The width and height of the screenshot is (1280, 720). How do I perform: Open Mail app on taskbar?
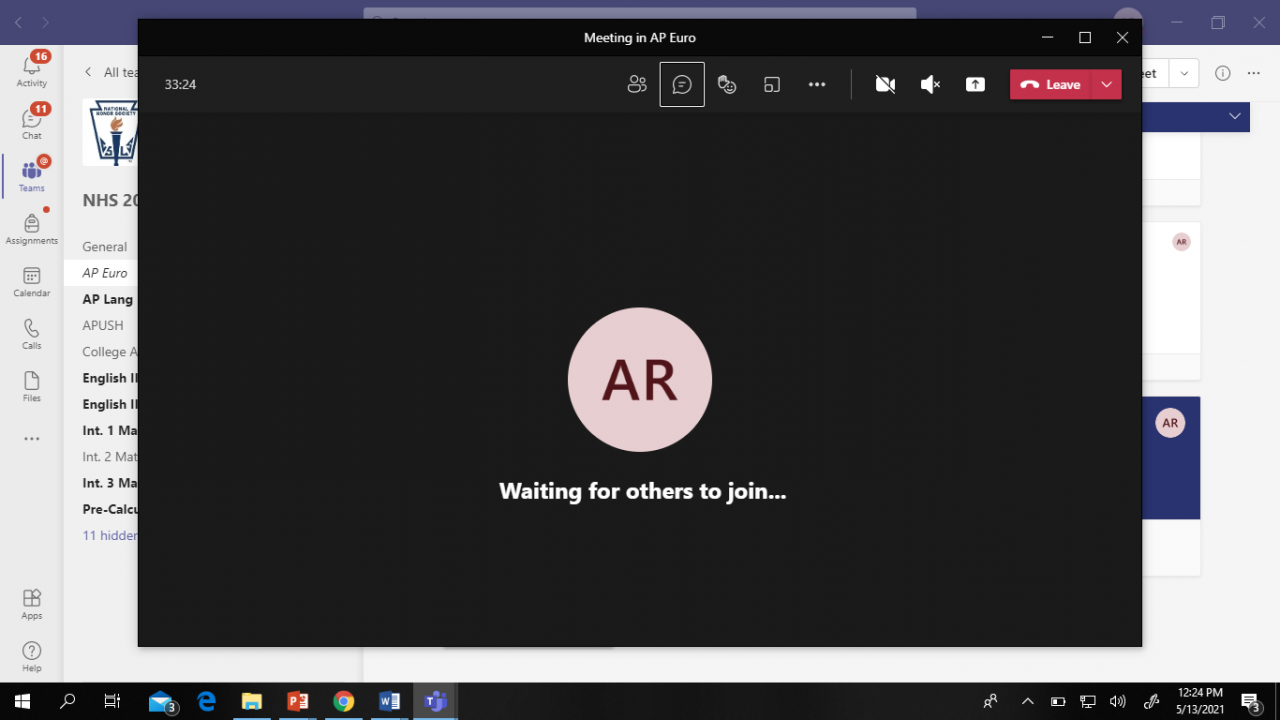pos(162,701)
